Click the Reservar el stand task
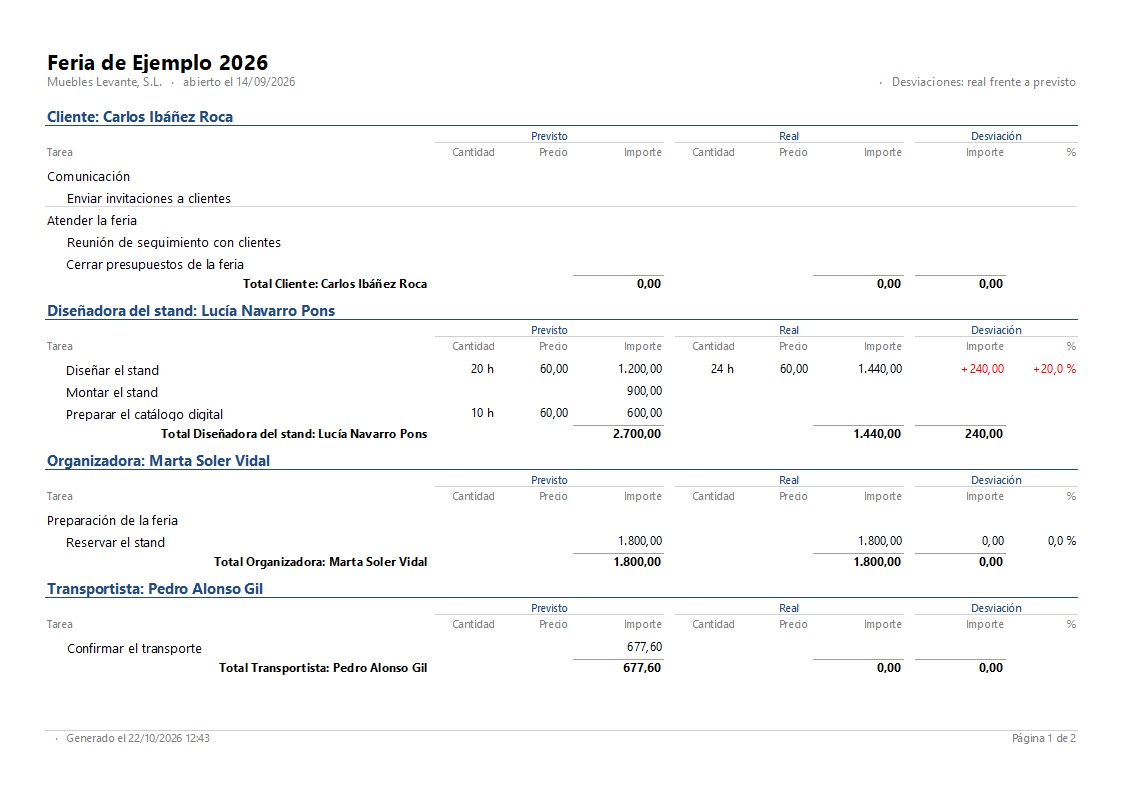The width and height of the screenshot is (1123, 794). [x=115, y=543]
